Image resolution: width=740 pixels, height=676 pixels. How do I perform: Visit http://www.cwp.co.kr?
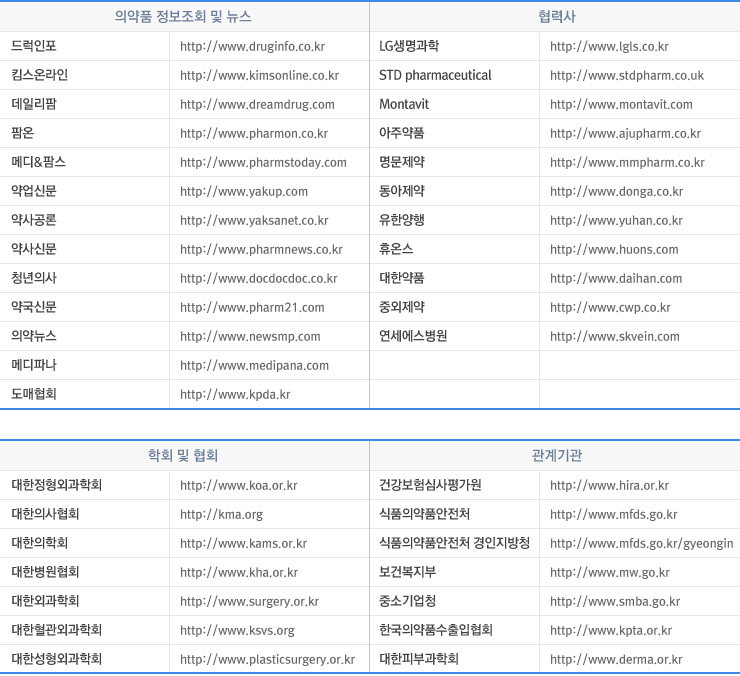pos(610,308)
